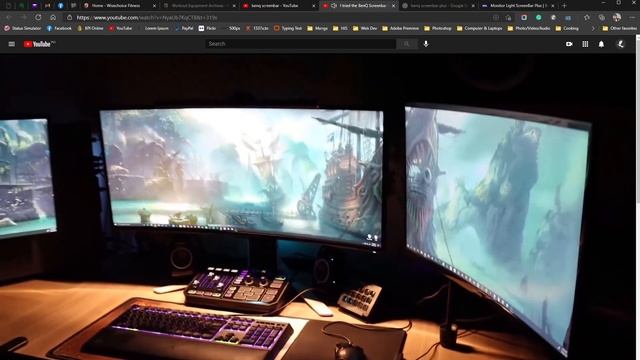Click the browser home icon

click(x=53, y=18)
